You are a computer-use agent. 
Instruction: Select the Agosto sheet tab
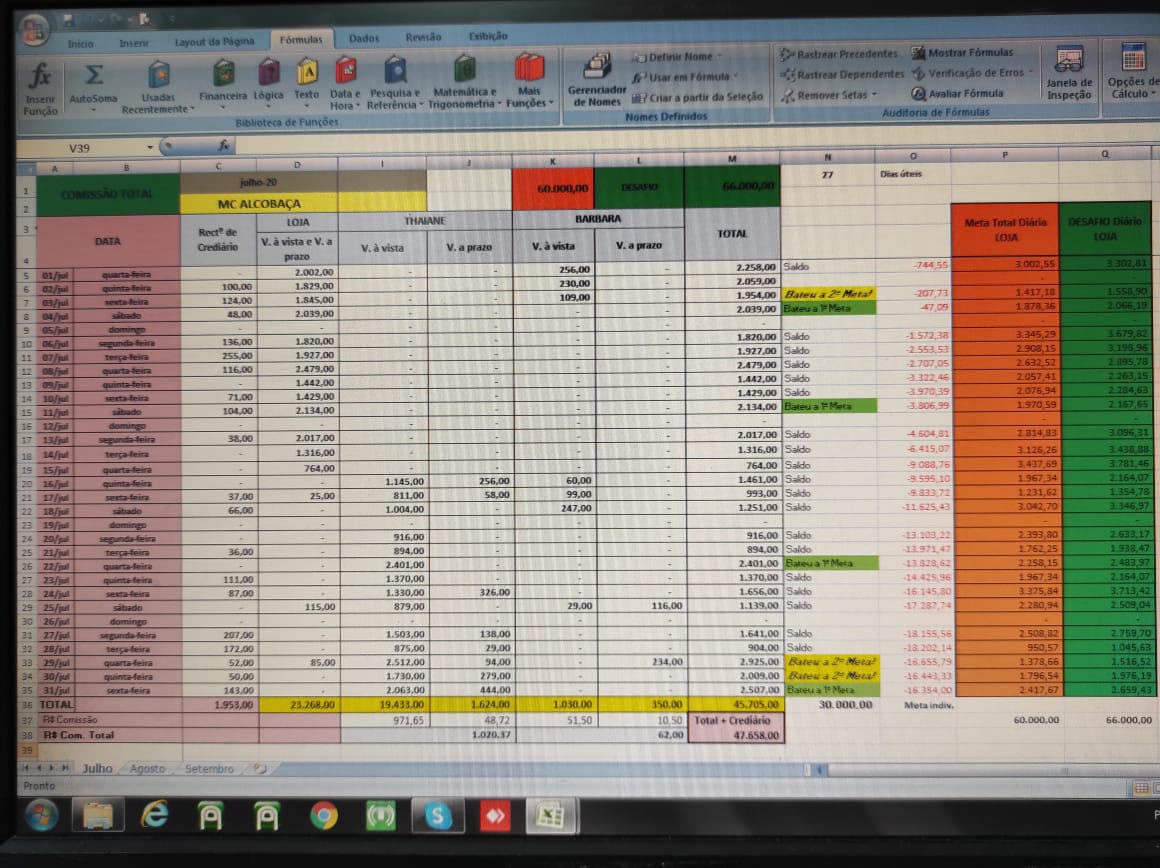click(147, 769)
